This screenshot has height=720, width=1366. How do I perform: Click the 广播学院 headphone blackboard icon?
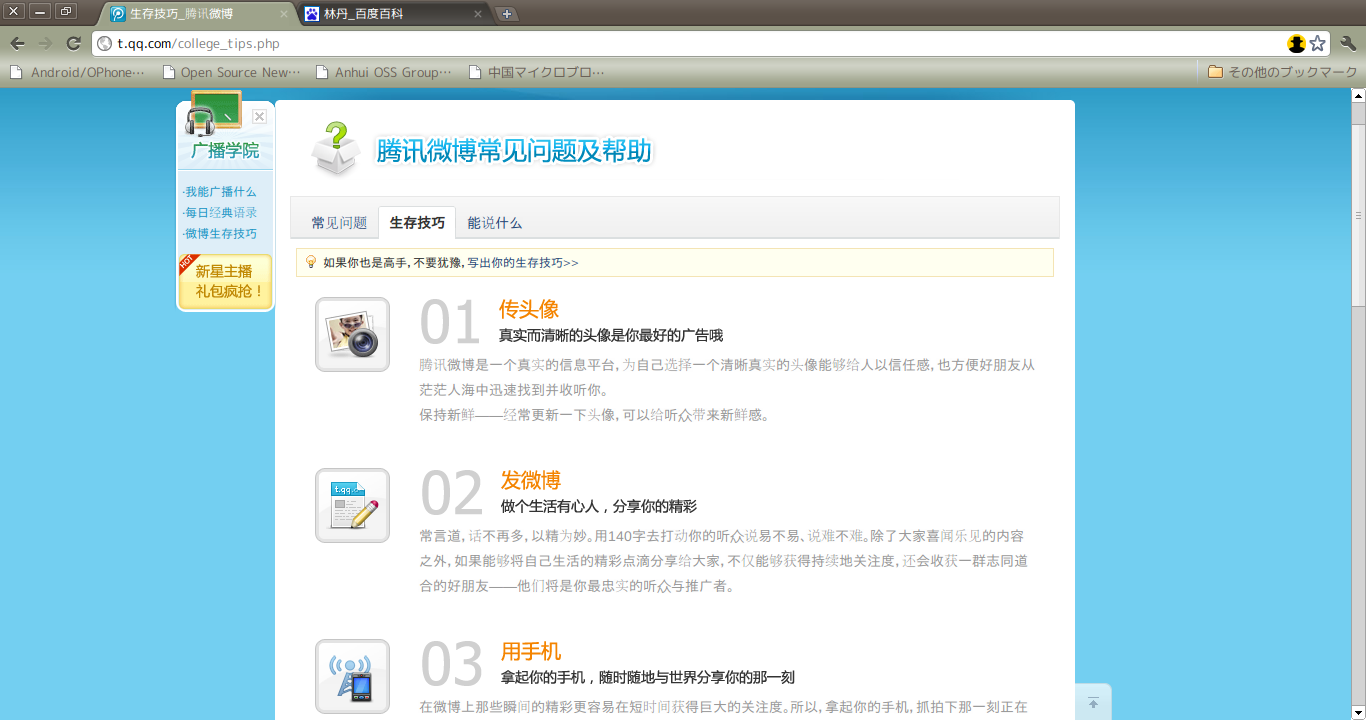click(213, 113)
